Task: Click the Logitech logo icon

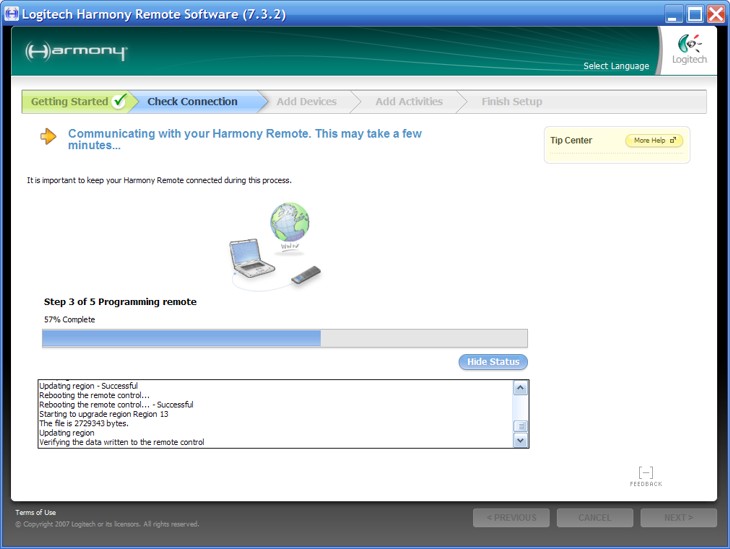Action: [689, 49]
